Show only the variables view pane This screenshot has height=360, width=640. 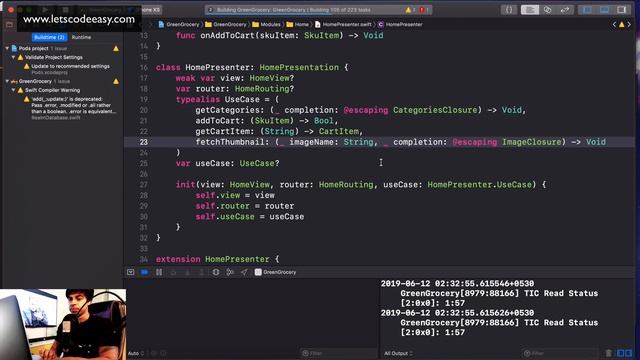click(620, 353)
